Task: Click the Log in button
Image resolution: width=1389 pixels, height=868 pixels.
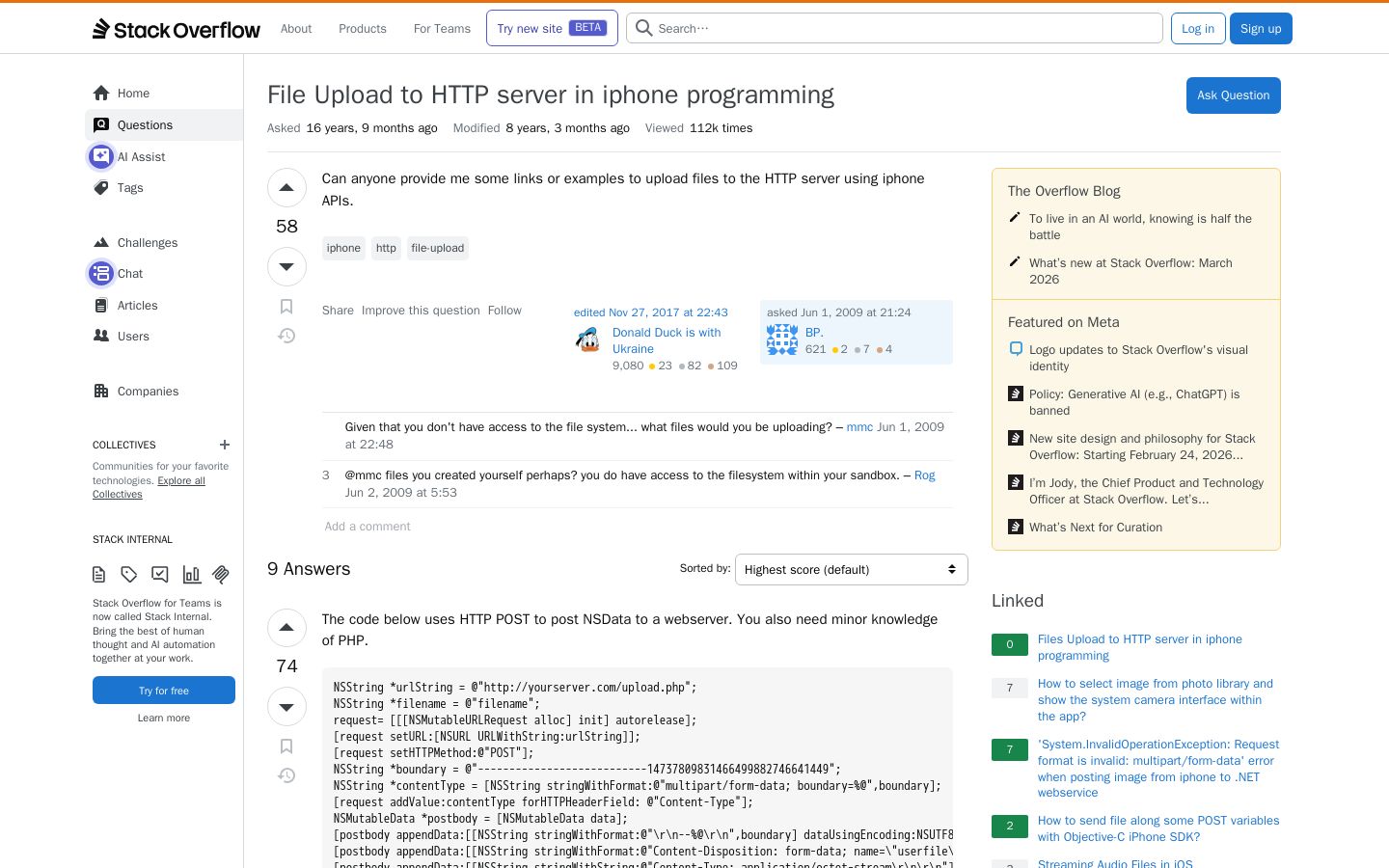Action: click(1198, 28)
